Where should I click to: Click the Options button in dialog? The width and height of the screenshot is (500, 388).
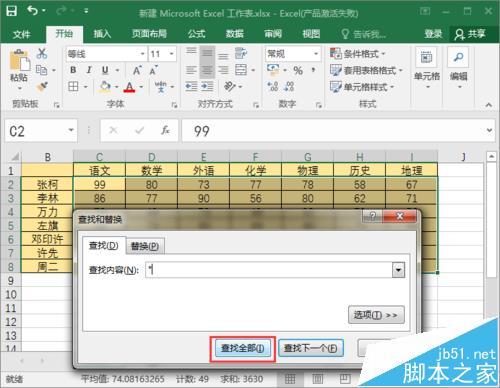376,315
